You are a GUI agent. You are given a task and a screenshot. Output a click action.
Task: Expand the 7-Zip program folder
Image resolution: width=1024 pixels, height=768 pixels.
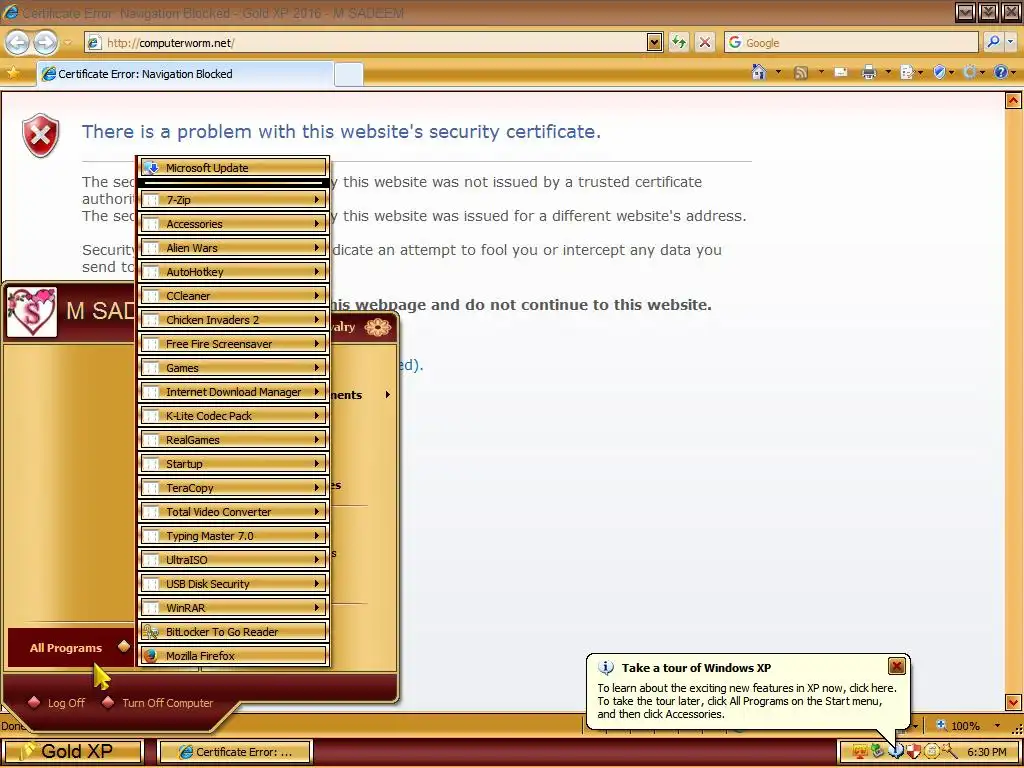(233, 200)
